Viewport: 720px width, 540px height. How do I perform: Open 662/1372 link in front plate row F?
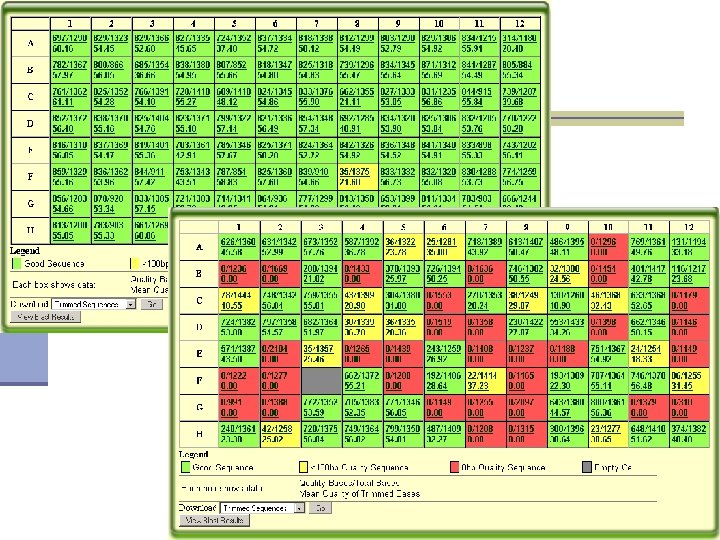point(361,376)
